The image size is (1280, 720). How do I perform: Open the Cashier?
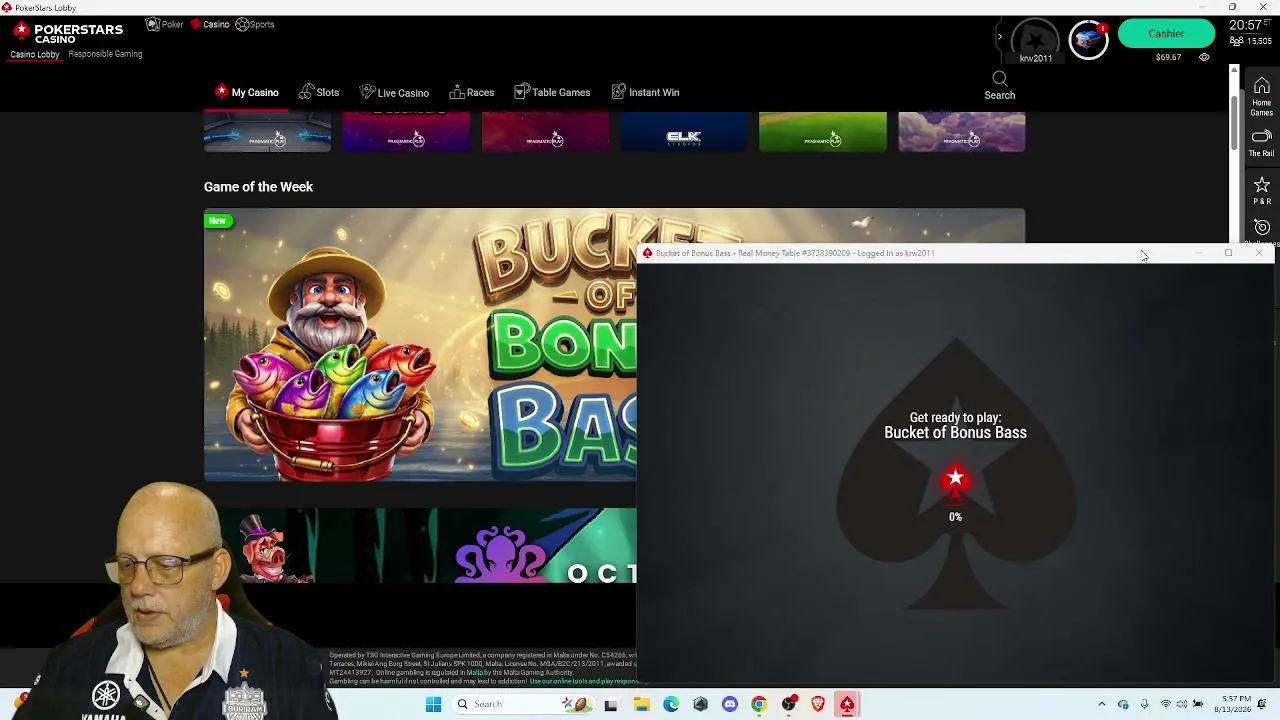click(x=1166, y=34)
